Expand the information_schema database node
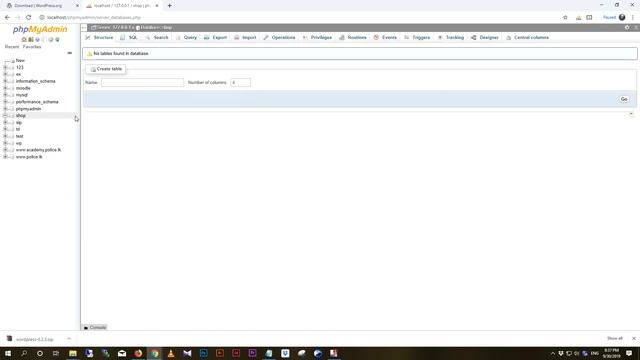Viewport: 640px width, 360px height. pos(5,81)
